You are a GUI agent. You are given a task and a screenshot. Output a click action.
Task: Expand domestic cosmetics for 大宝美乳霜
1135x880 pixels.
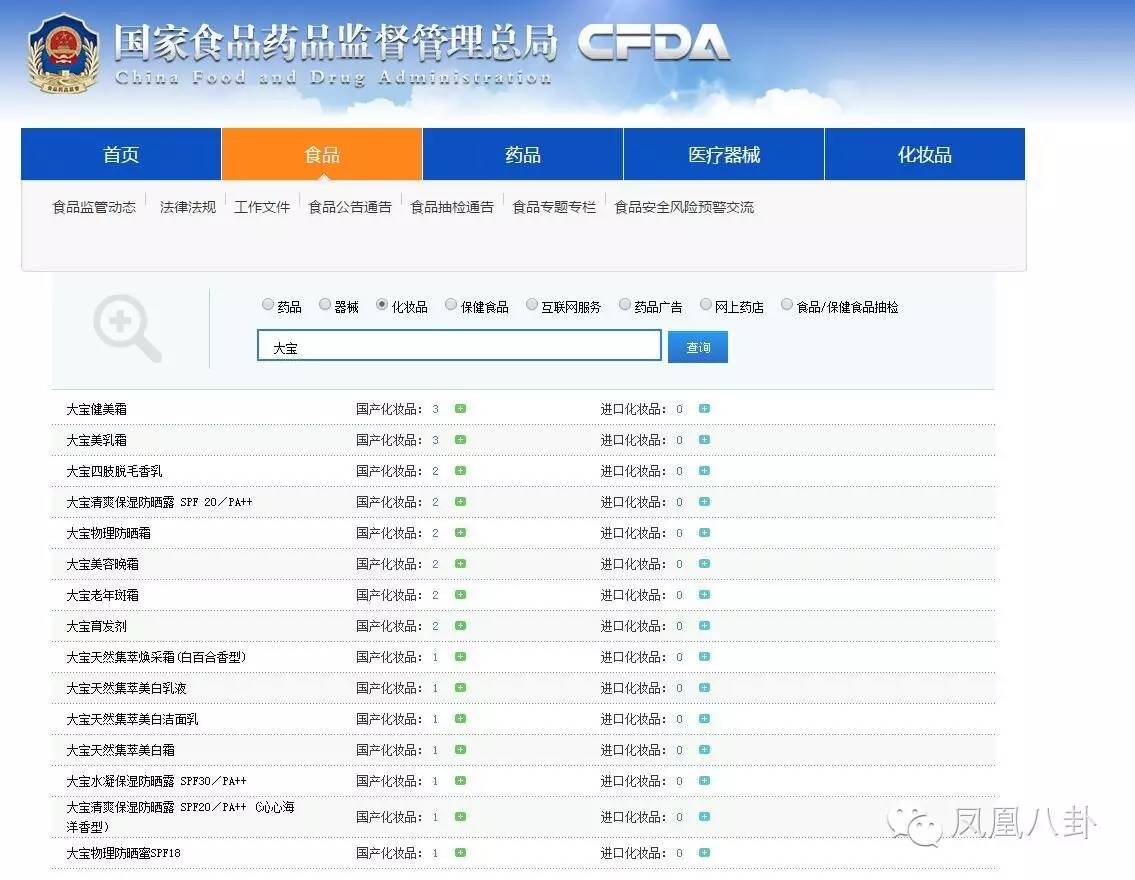460,440
